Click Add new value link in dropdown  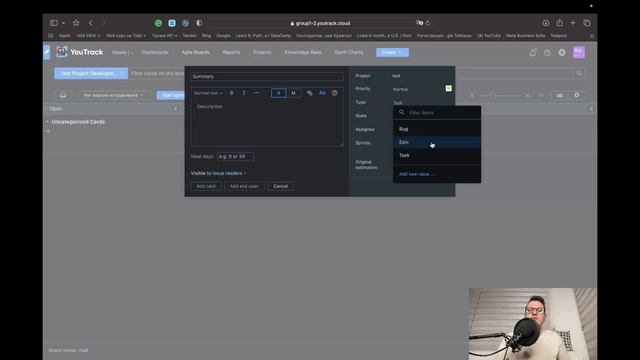point(416,174)
